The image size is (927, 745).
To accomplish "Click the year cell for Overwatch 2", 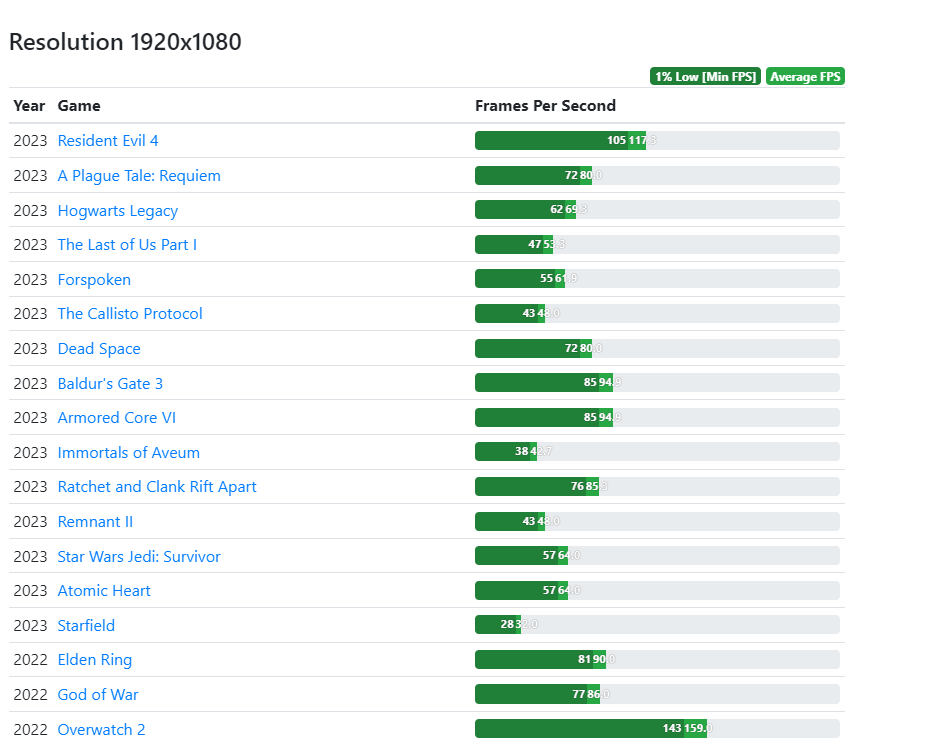I will tap(30, 730).
